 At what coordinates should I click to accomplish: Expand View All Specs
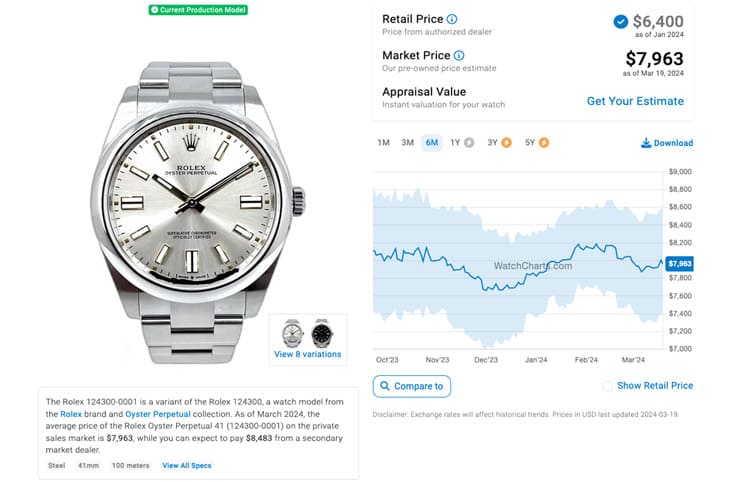(x=187, y=465)
